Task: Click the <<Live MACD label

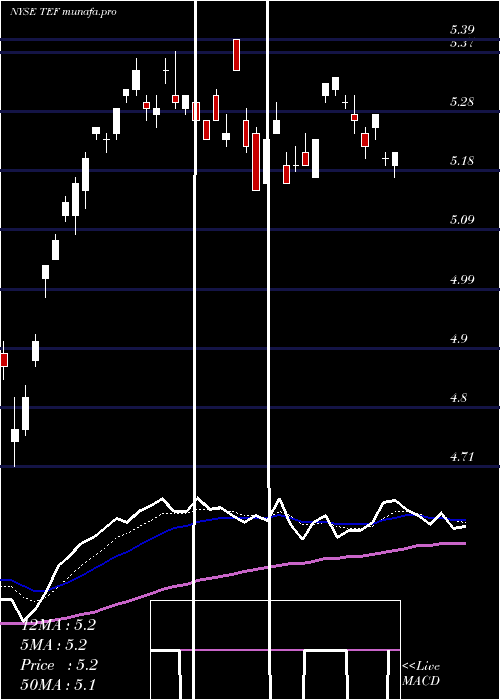Action: click(x=421, y=673)
